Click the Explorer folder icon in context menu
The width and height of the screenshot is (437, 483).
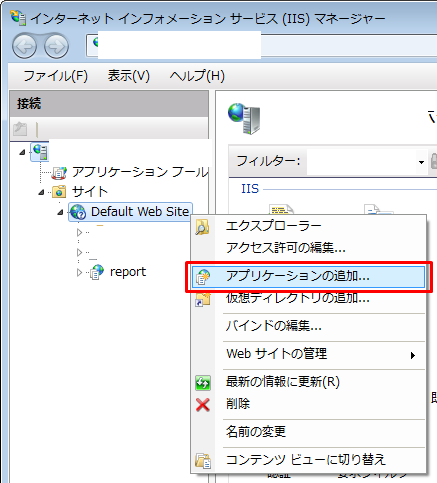[x=202, y=227]
